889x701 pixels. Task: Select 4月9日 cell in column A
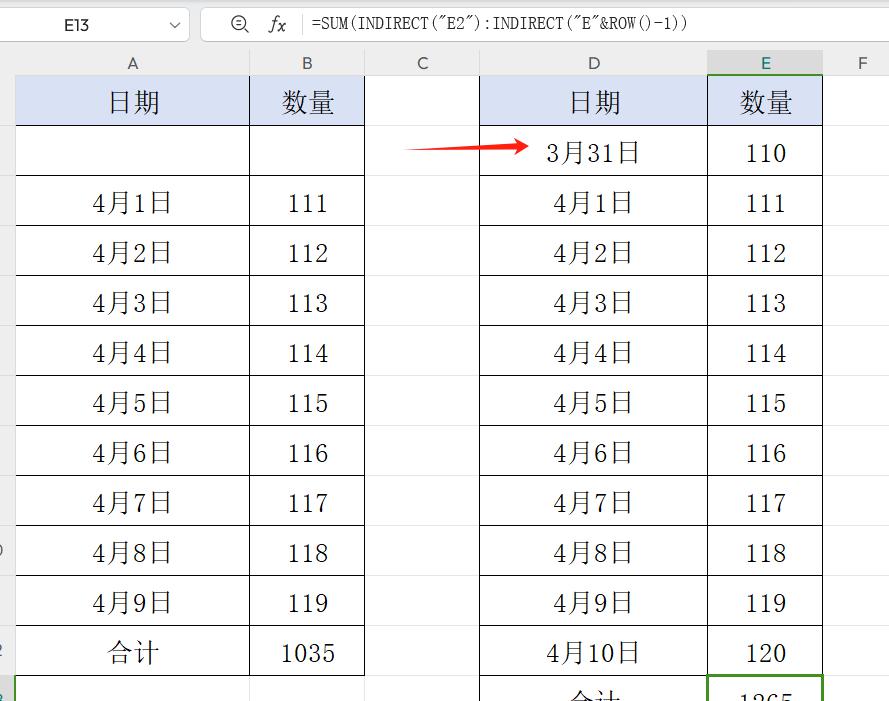pos(133,601)
